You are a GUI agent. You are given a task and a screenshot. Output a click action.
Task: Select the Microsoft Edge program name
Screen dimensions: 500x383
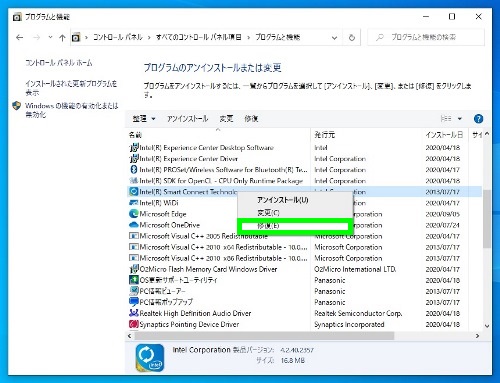pyautogui.click(x=163, y=214)
